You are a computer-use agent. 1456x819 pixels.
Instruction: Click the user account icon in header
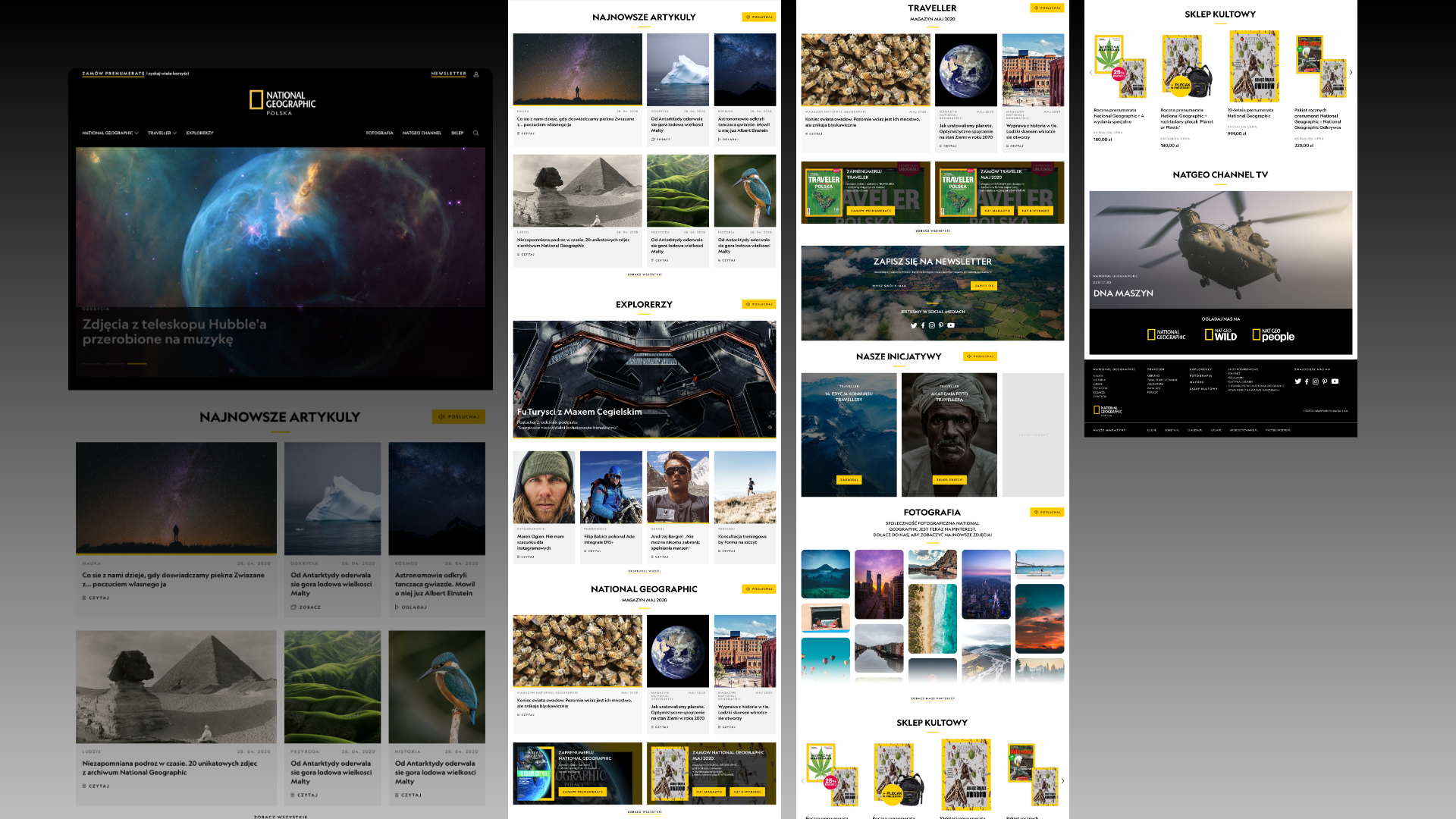click(x=476, y=74)
